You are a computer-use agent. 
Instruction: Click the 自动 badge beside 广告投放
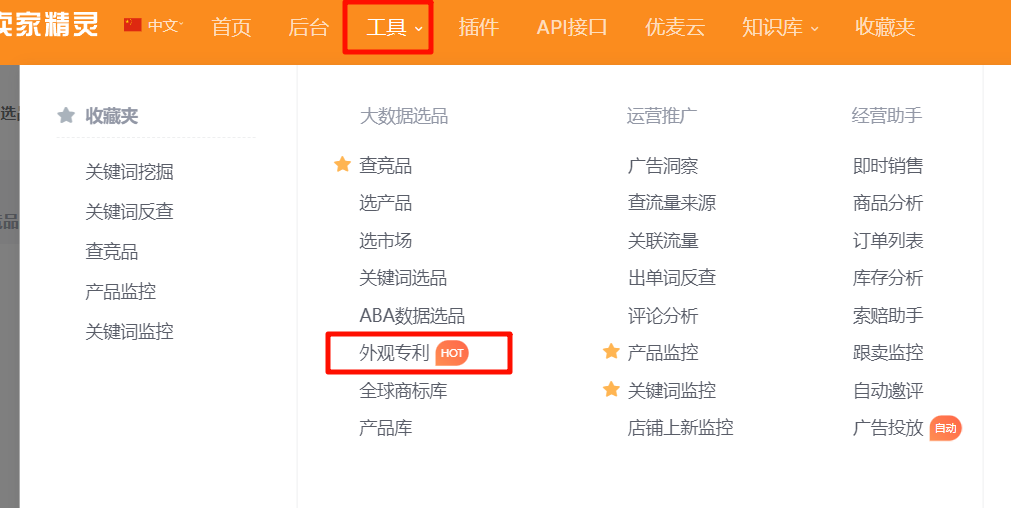(945, 428)
